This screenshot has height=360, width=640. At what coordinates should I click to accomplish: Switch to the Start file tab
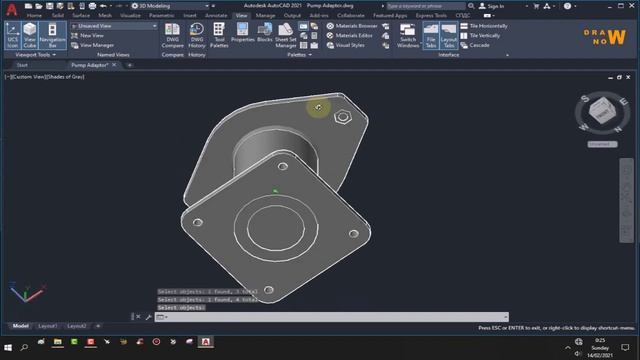[22, 65]
